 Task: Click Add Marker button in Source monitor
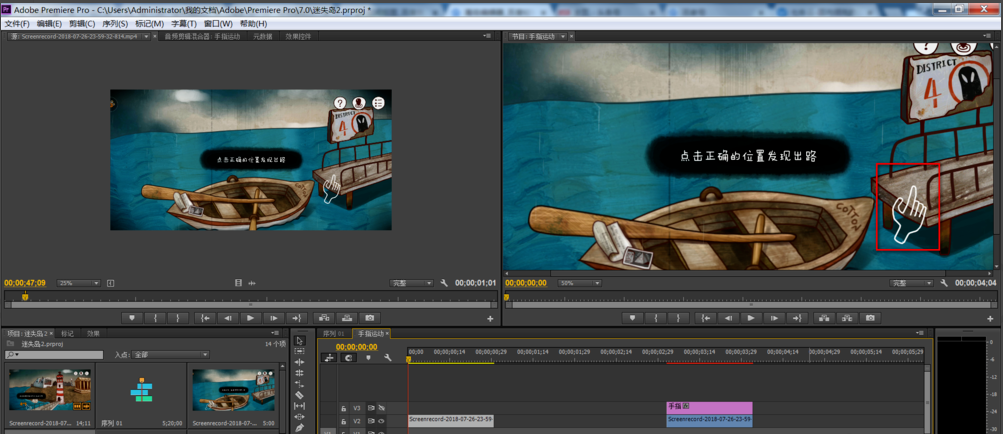point(132,318)
